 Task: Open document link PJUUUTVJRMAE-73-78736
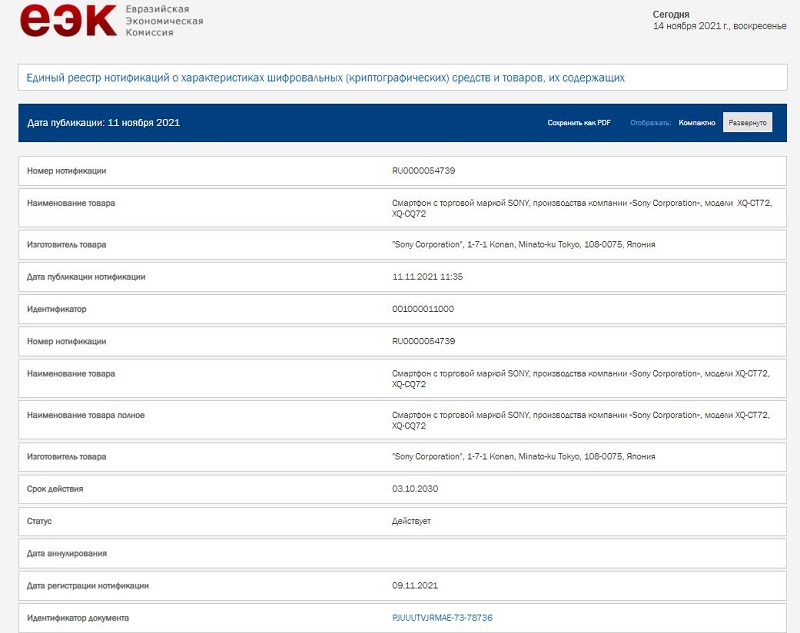pos(443,618)
